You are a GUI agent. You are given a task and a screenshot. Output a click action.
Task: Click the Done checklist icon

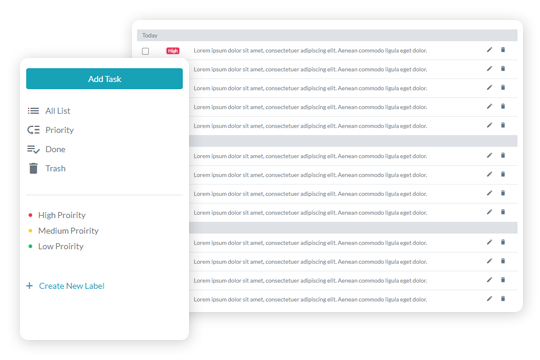(x=33, y=149)
